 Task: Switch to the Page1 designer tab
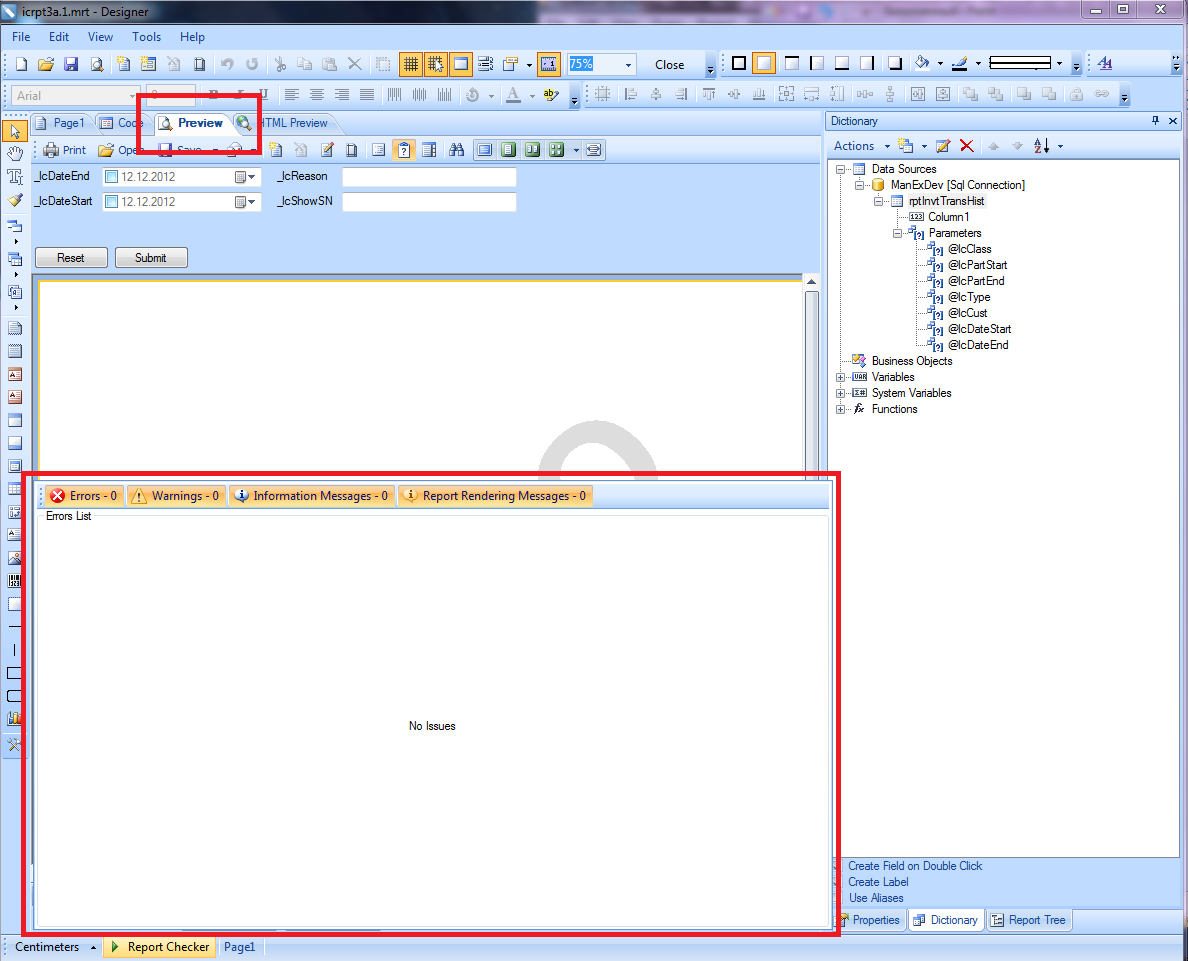[x=61, y=123]
